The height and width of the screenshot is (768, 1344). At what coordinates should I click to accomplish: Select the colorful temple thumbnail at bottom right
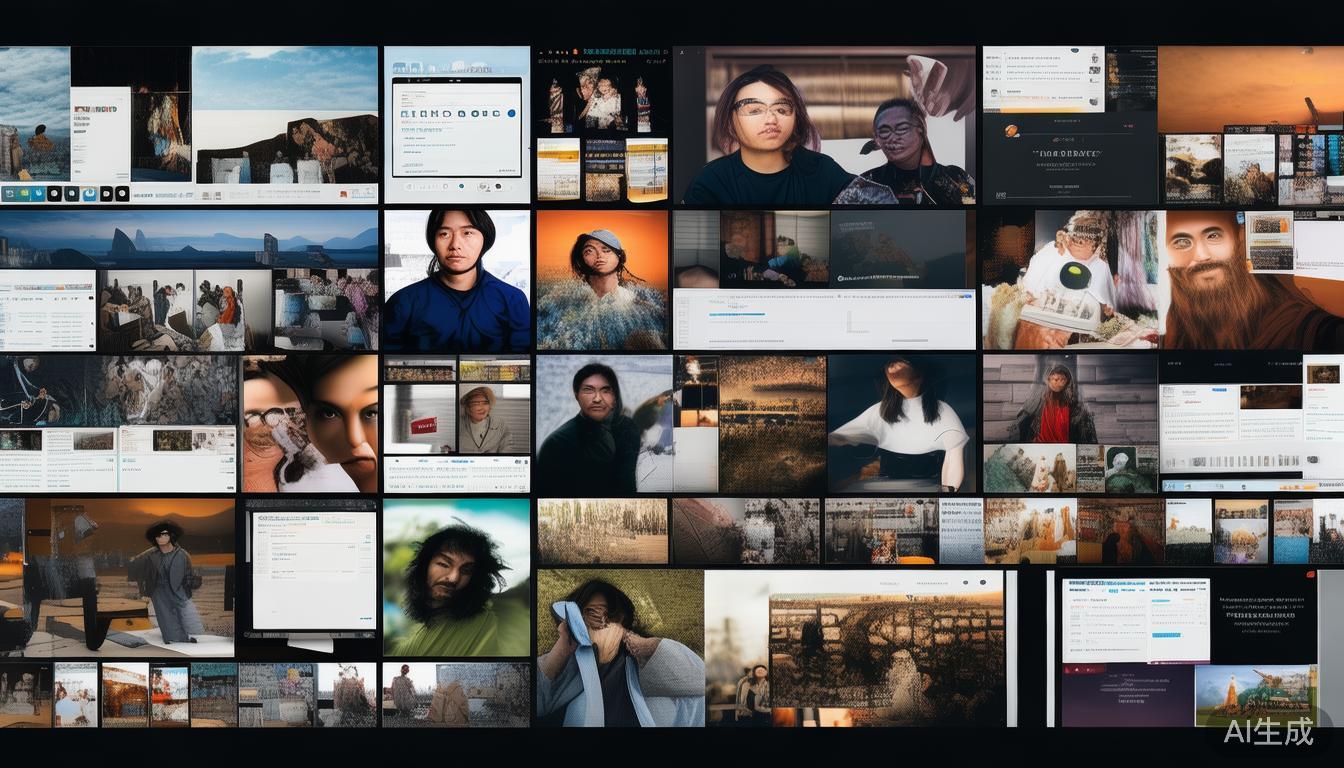coord(1254,696)
